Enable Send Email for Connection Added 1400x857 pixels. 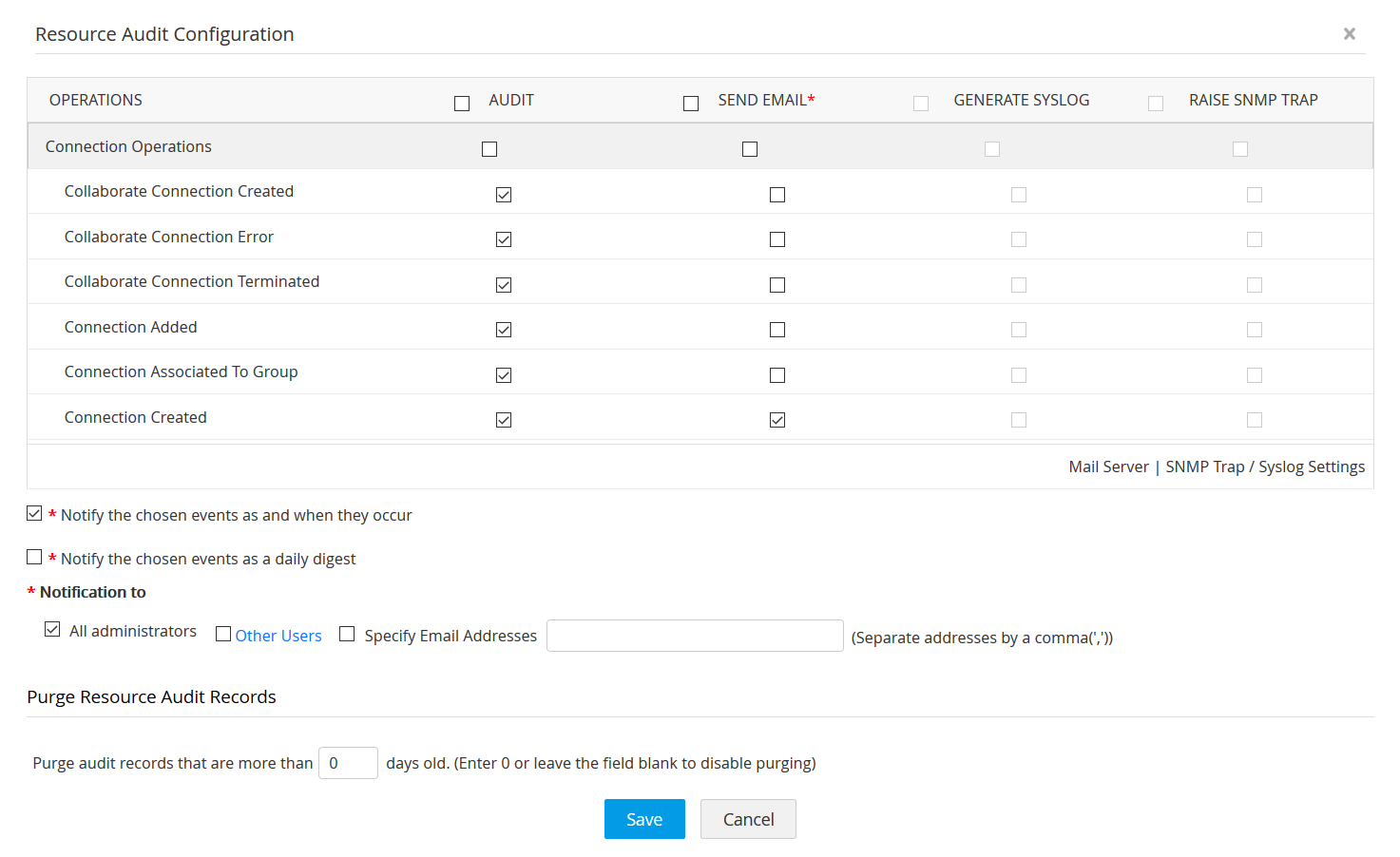[x=777, y=329]
